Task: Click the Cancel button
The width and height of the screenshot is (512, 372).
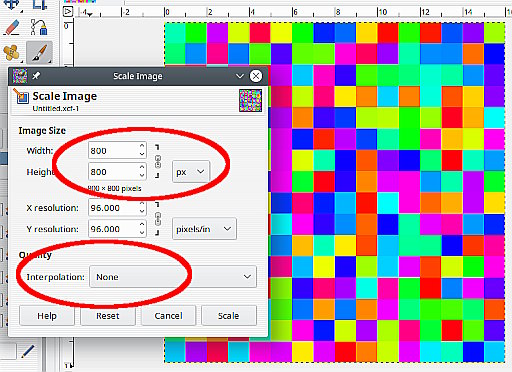Action: pos(168,315)
